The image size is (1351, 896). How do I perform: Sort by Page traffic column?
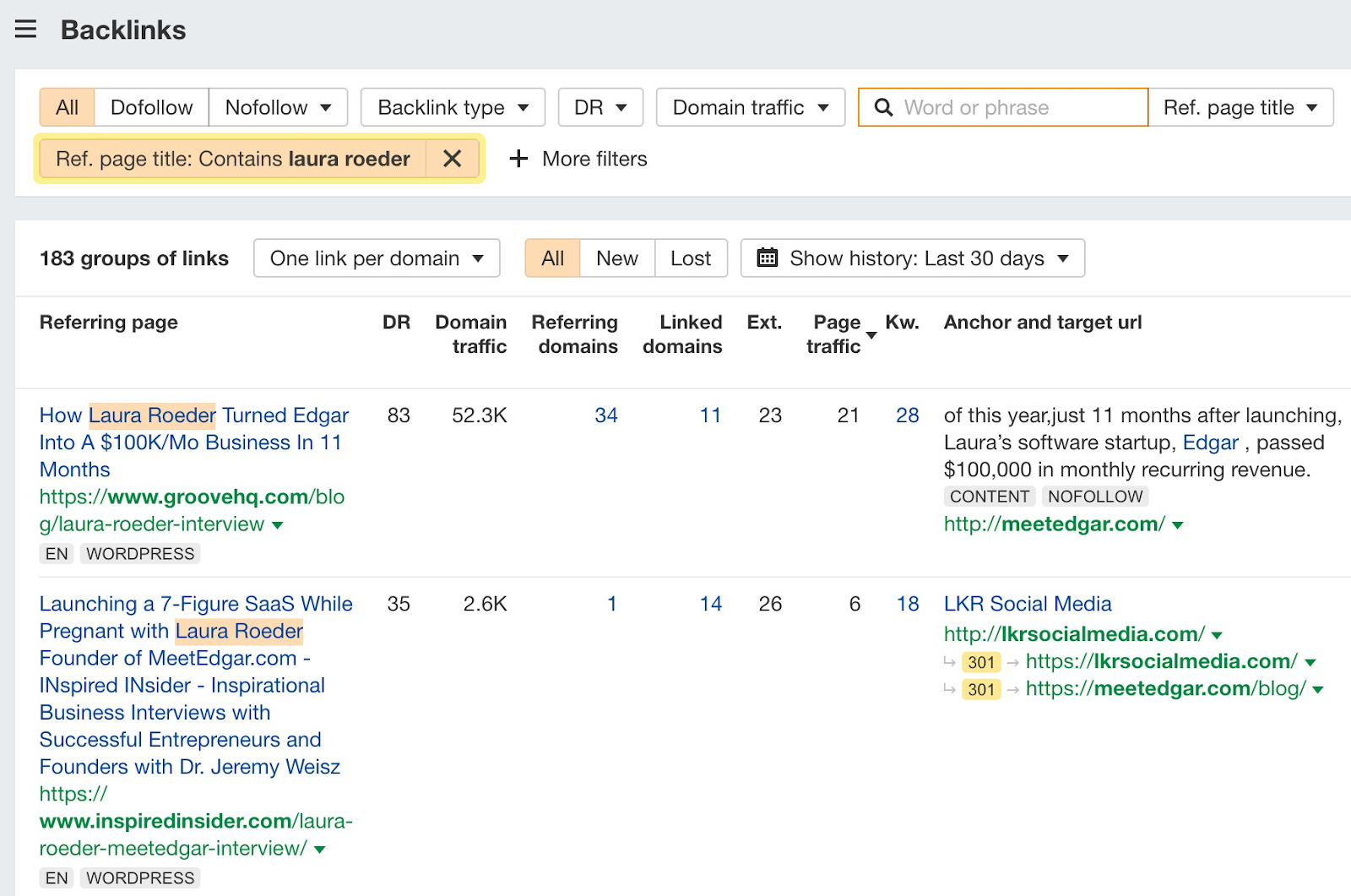[834, 334]
